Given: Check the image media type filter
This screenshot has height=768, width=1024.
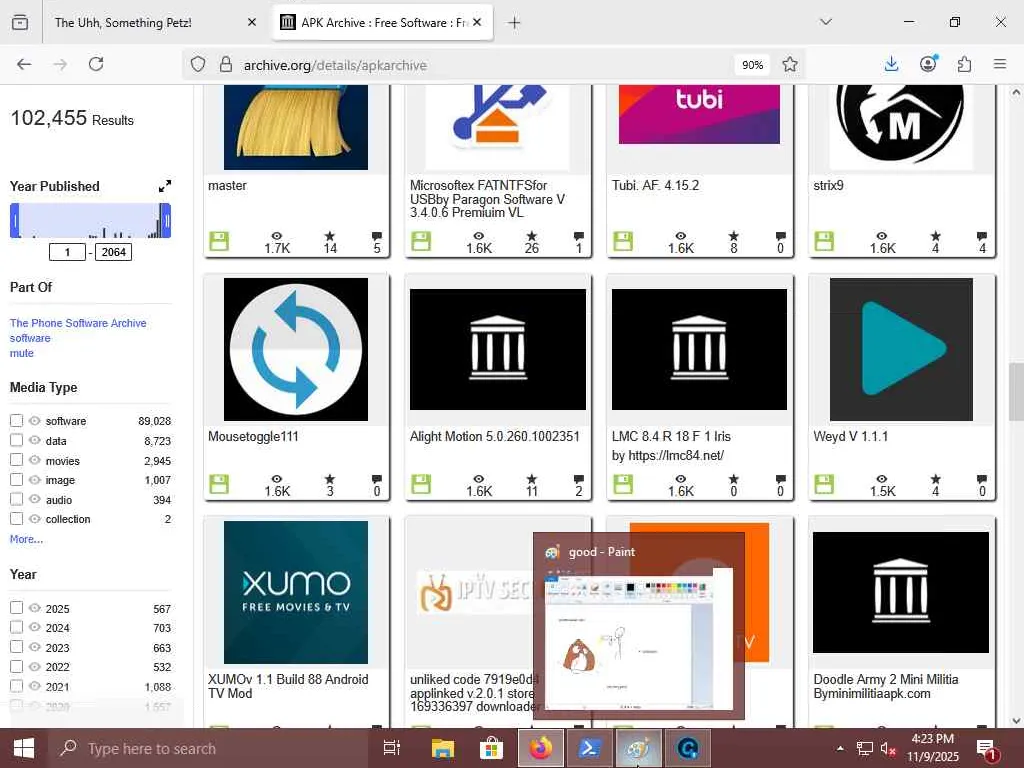Looking at the screenshot, I should [x=16, y=479].
